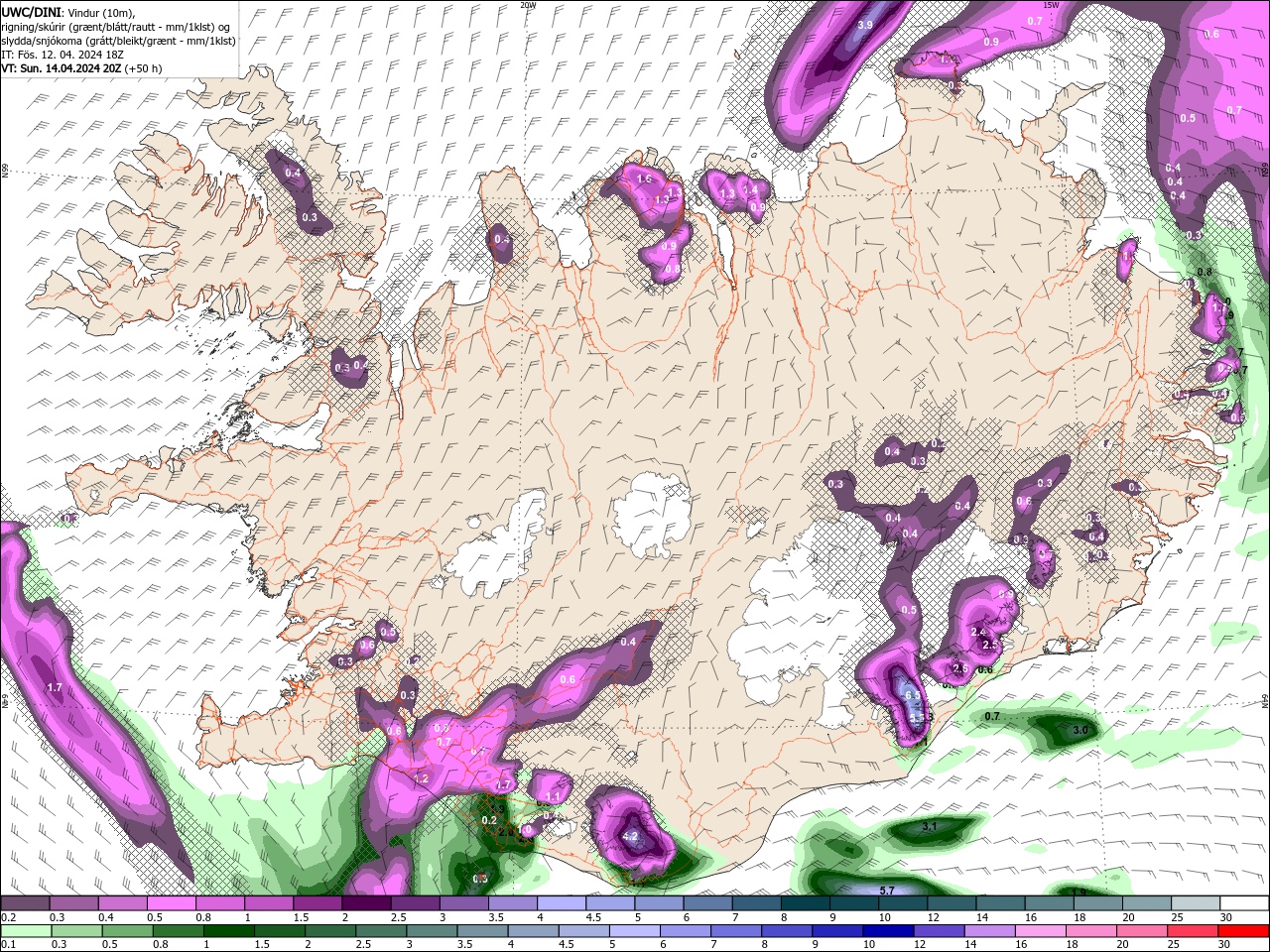The height and width of the screenshot is (952, 1270).
Task: Click the upper legend swatch starting at 0.2
Action: click(x=26, y=903)
